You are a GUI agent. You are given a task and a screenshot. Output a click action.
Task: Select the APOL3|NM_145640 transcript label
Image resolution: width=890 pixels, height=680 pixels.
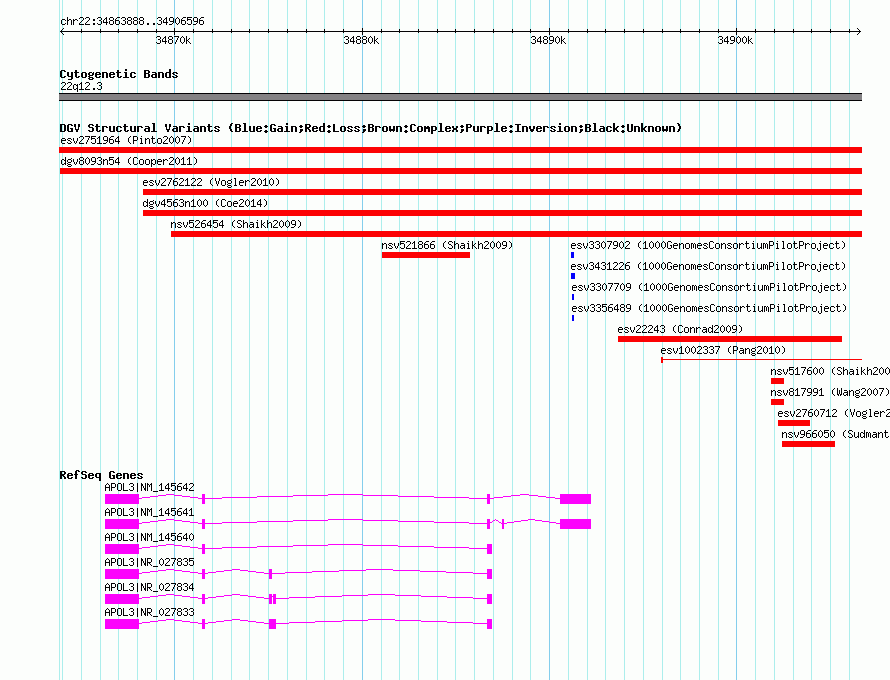tap(149, 537)
